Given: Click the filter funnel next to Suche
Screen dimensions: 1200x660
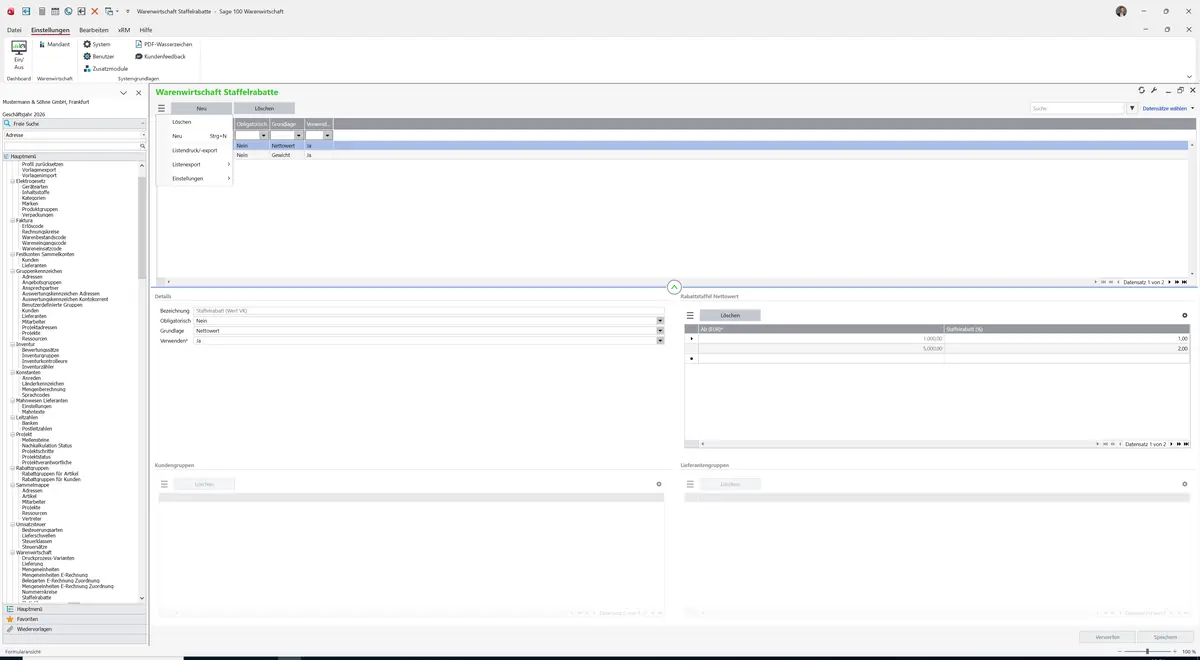Looking at the screenshot, I should (x=1133, y=108).
